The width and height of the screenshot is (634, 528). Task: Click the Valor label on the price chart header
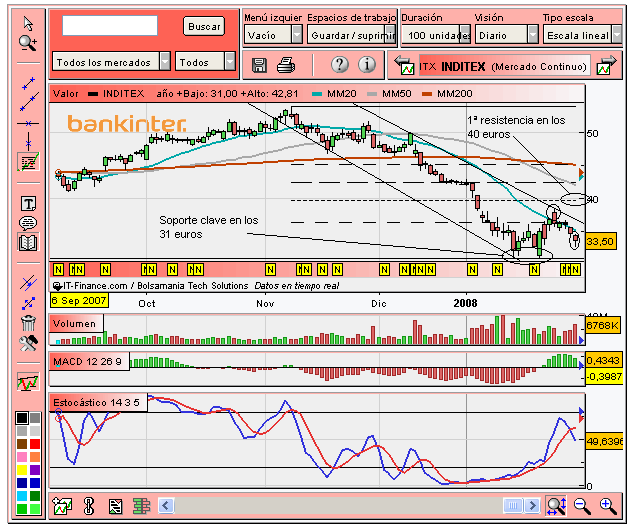point(66,94)
